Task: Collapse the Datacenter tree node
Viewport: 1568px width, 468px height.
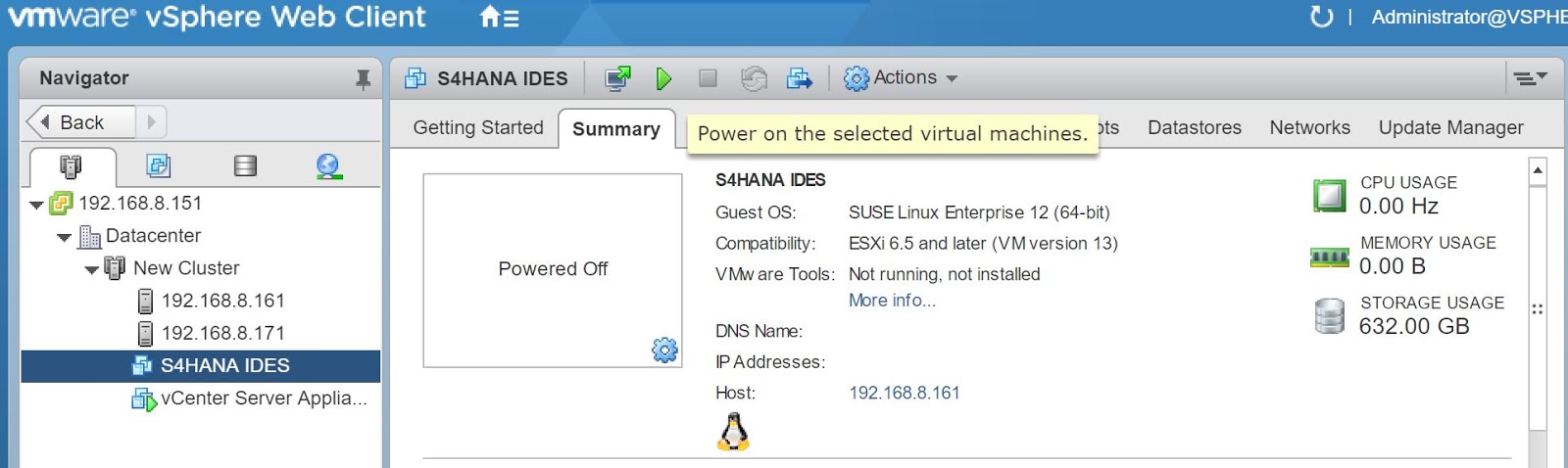Action: coord(64,237)
